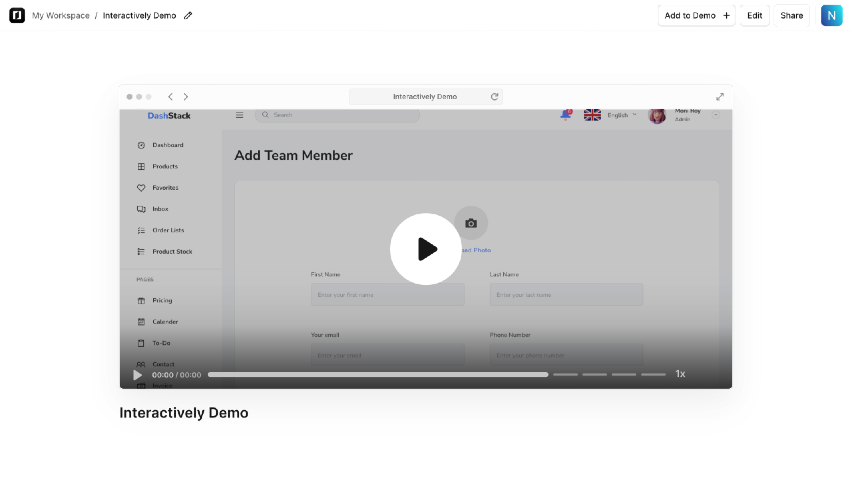This screenshot has width=852, height=500.
Task: Click the DashStack logo text
Action: [x=169, y=116]
